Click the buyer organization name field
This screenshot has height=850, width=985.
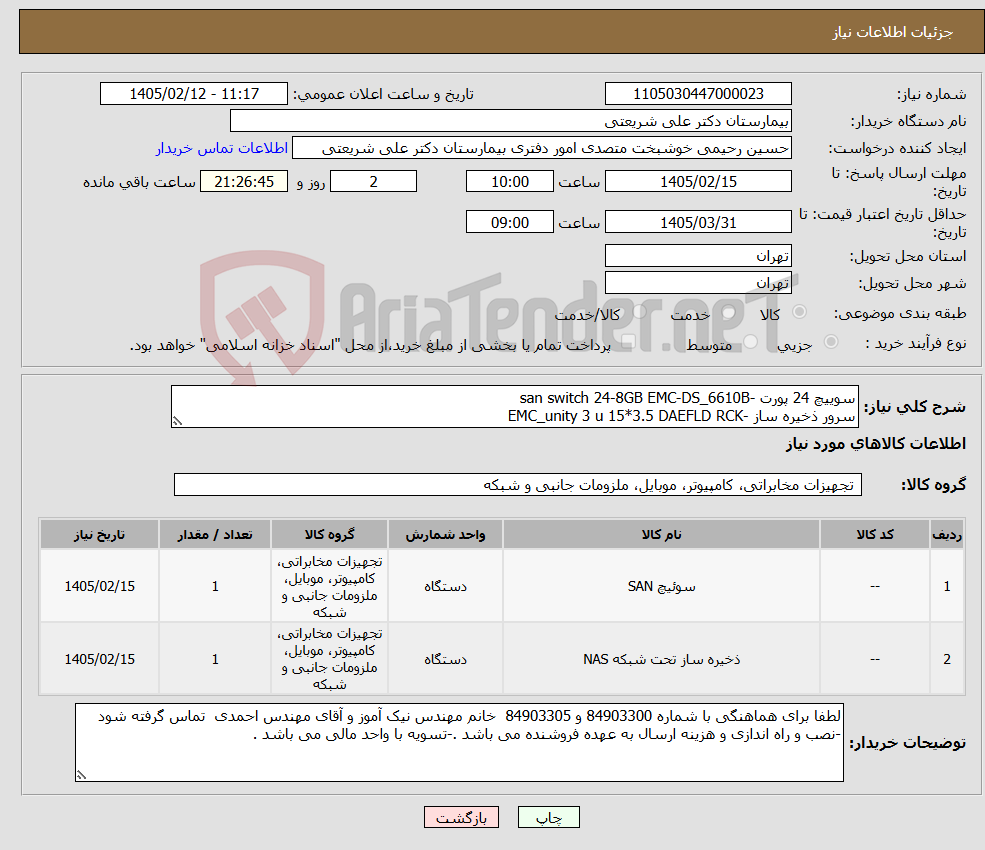tap(511, 121)
